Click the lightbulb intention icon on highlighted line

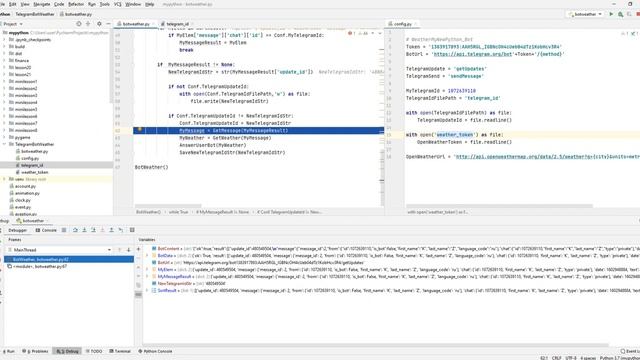(x=139, y=130)
